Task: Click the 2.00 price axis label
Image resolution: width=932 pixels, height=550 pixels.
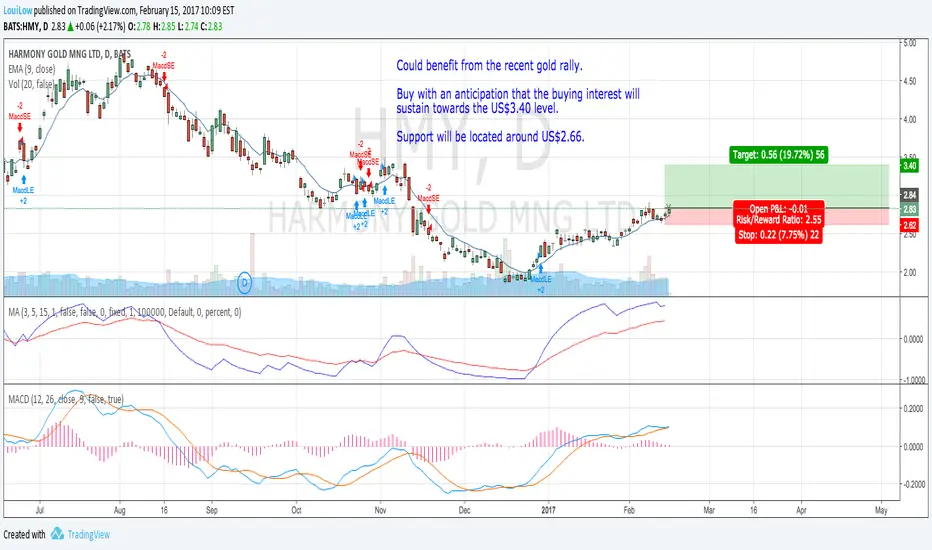Action: [x=909, y=272]
